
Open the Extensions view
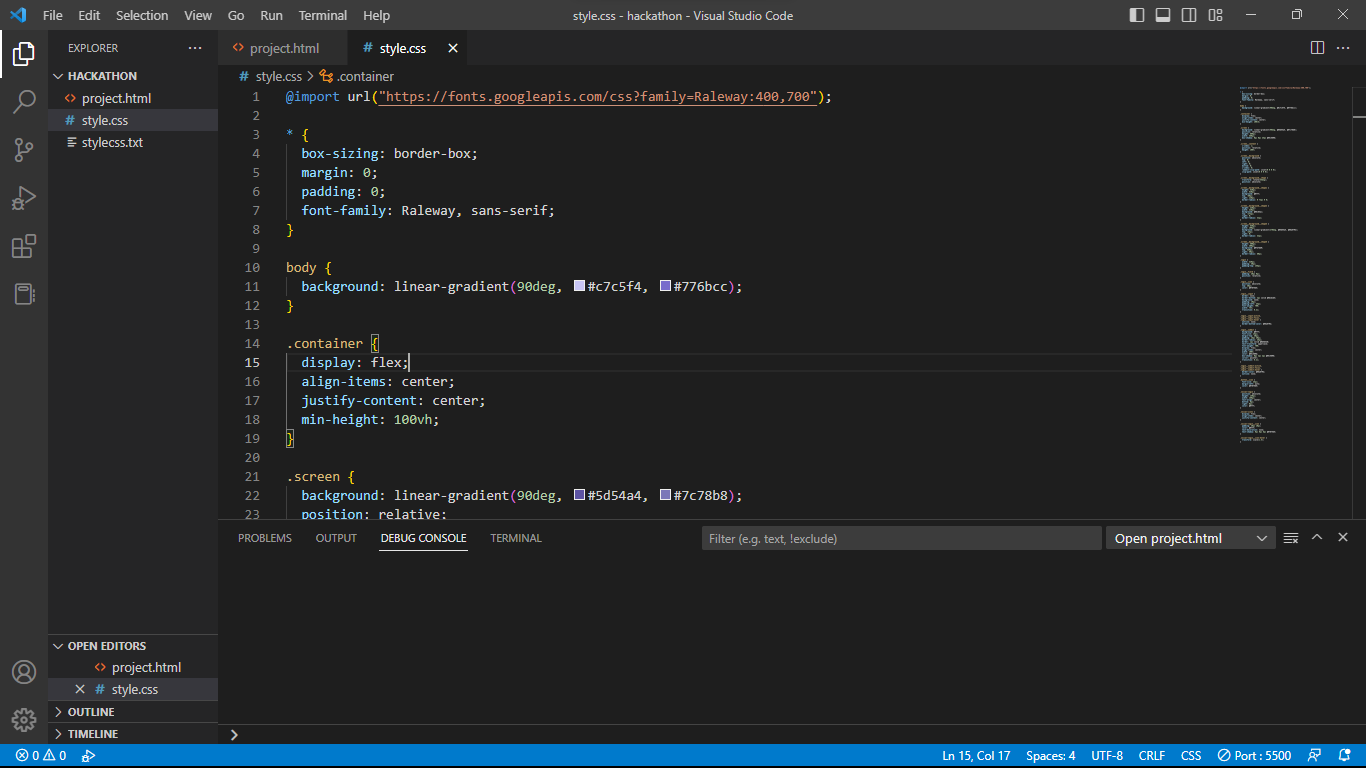click(x=24, y=246)
